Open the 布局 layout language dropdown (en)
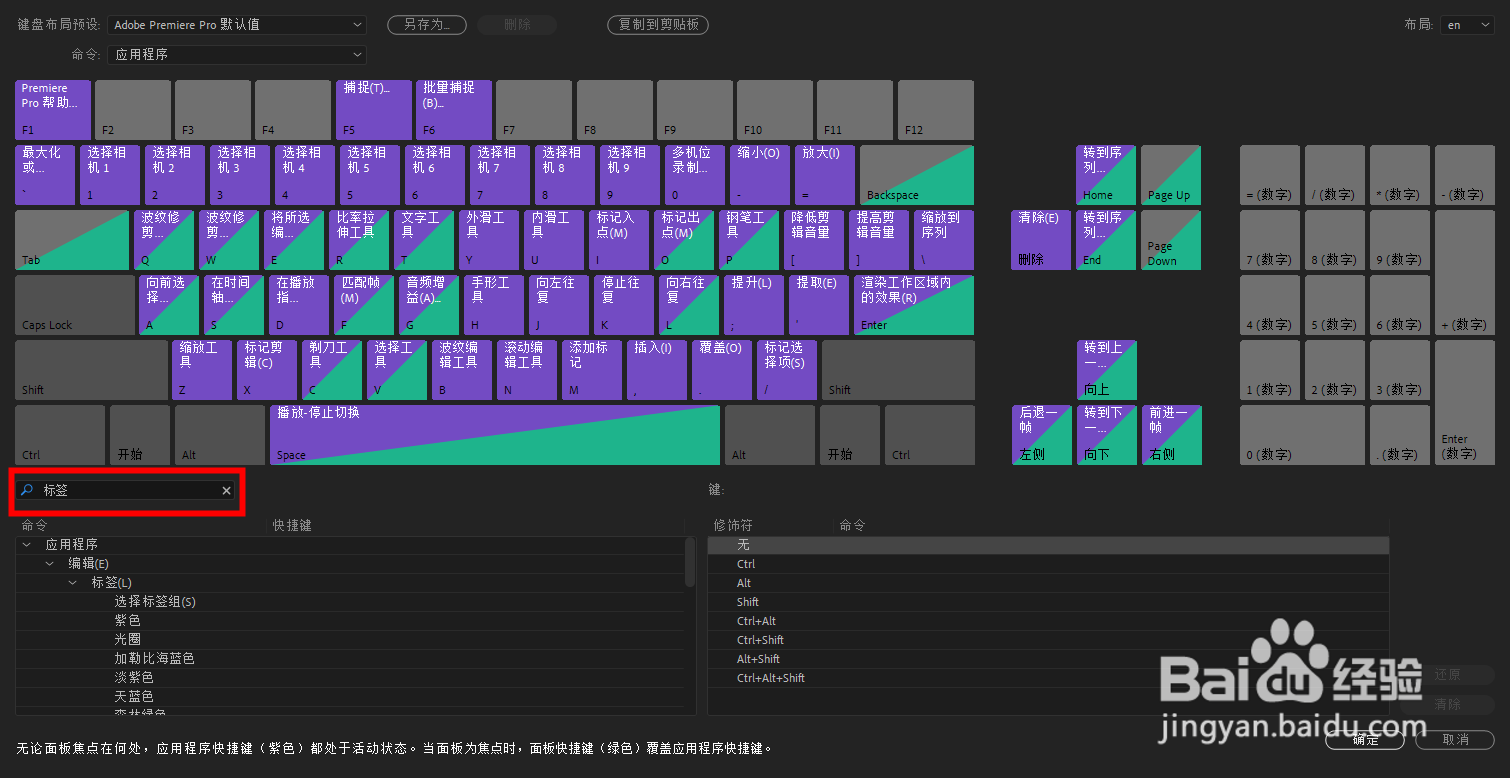 point(1469,25)
